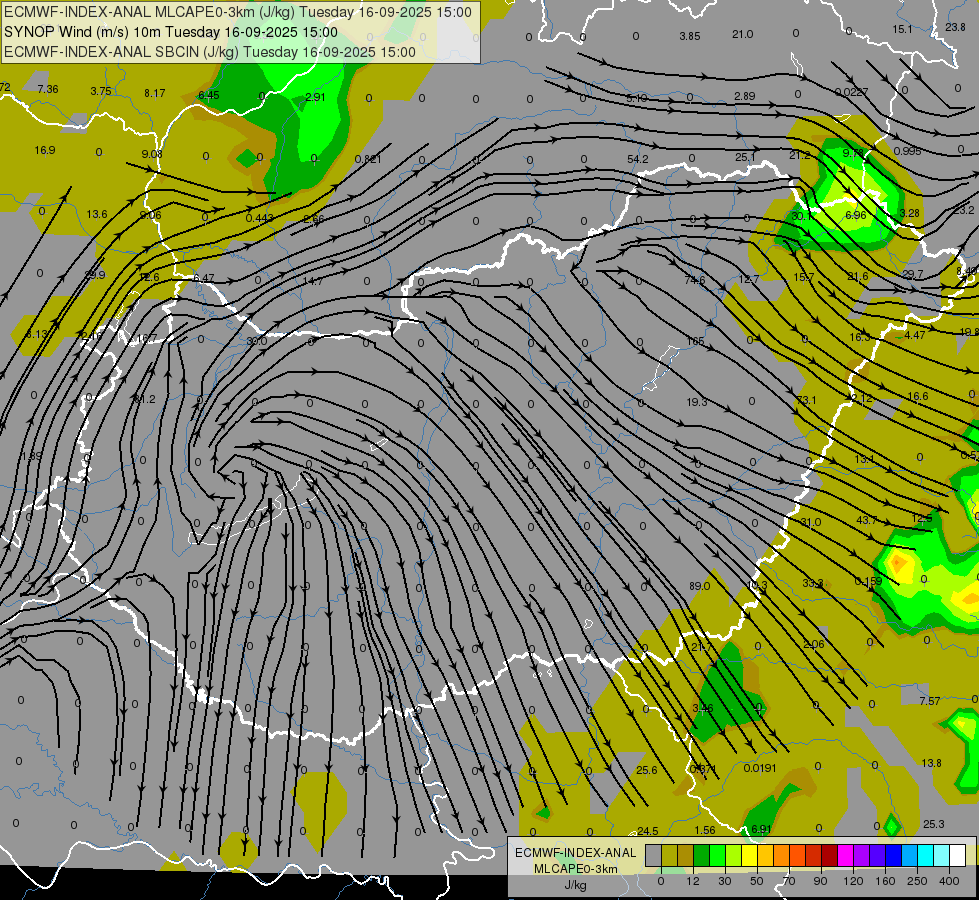Click the legend tick label '90'
The height and width of the screenshot is (900, 979).
click(820, 881)
